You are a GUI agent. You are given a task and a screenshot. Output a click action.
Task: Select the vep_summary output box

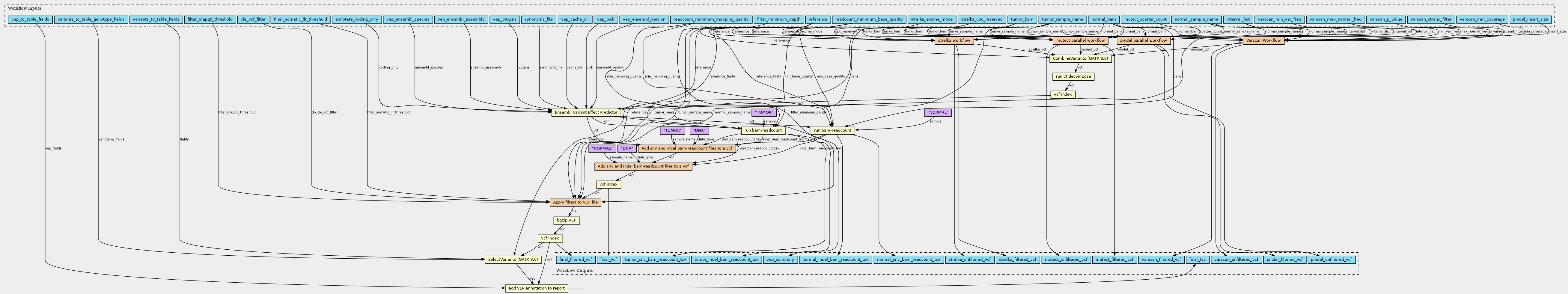(780, 259)
